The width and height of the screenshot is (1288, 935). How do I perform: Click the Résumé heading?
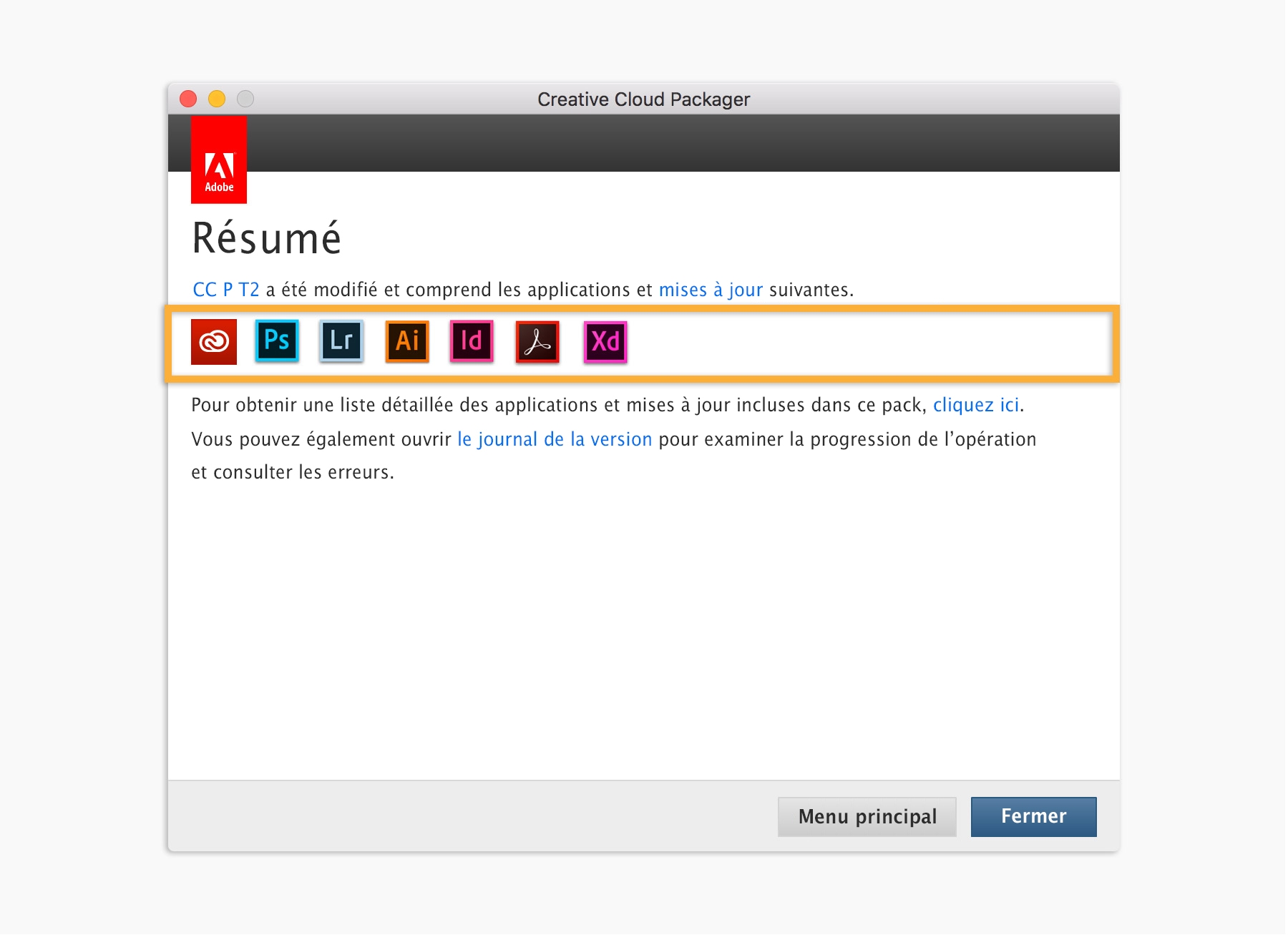click(x=267, y=238)
